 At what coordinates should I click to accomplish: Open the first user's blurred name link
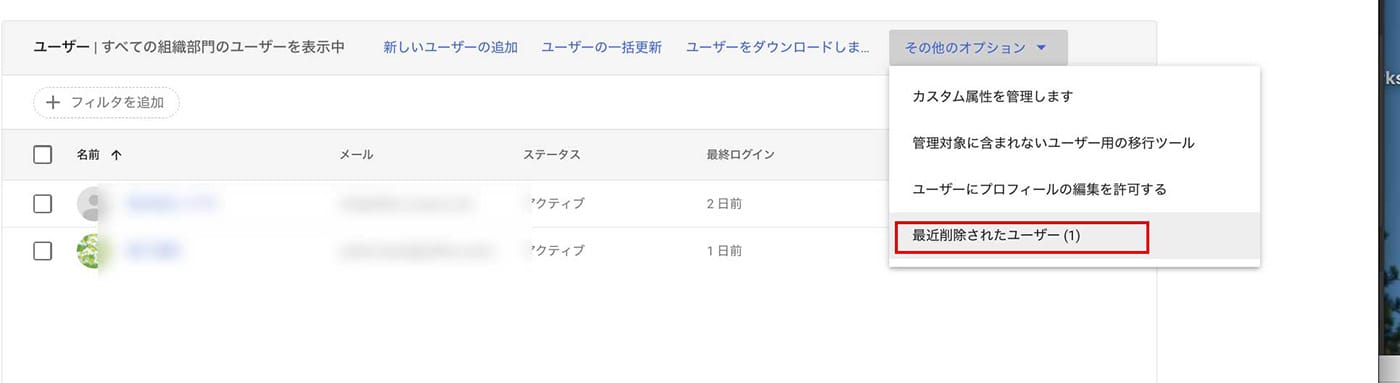tap(172, 204)
